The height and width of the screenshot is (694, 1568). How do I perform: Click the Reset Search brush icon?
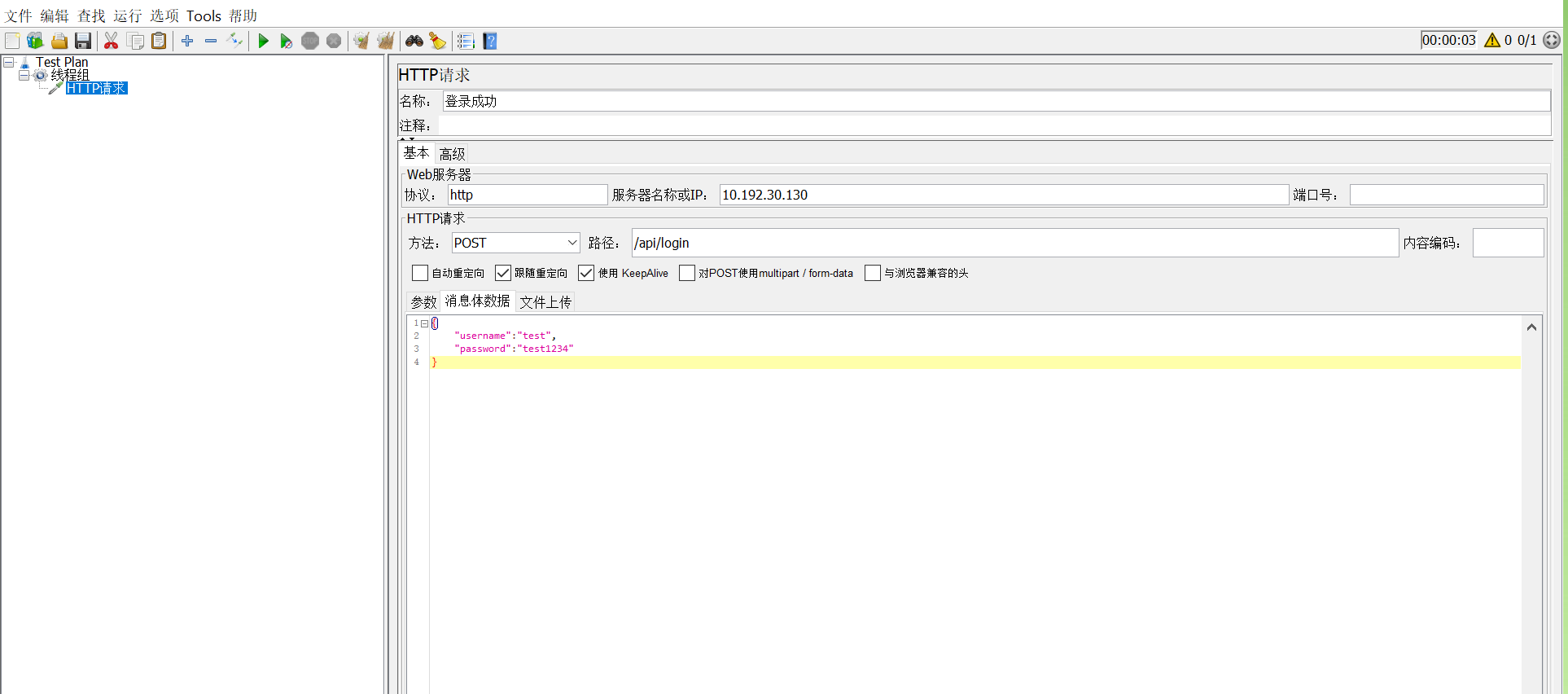tap(438, 41)
